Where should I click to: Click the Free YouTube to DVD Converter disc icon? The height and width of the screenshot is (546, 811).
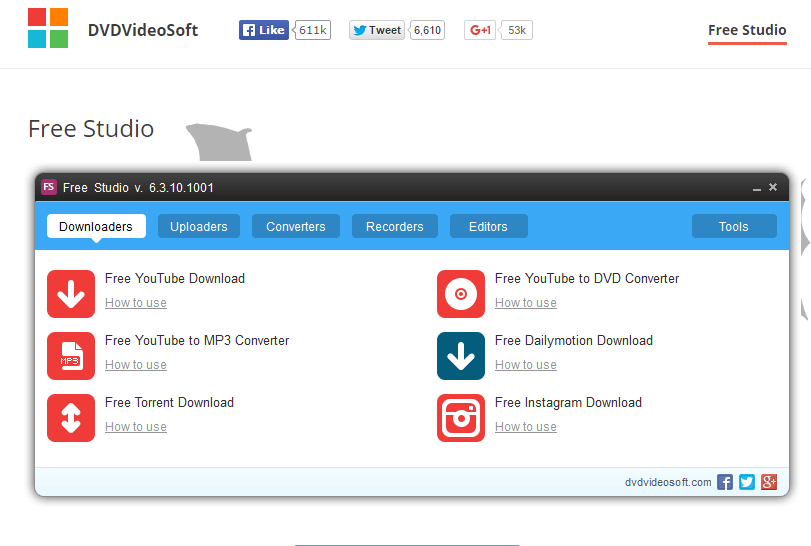click(461, 294)
